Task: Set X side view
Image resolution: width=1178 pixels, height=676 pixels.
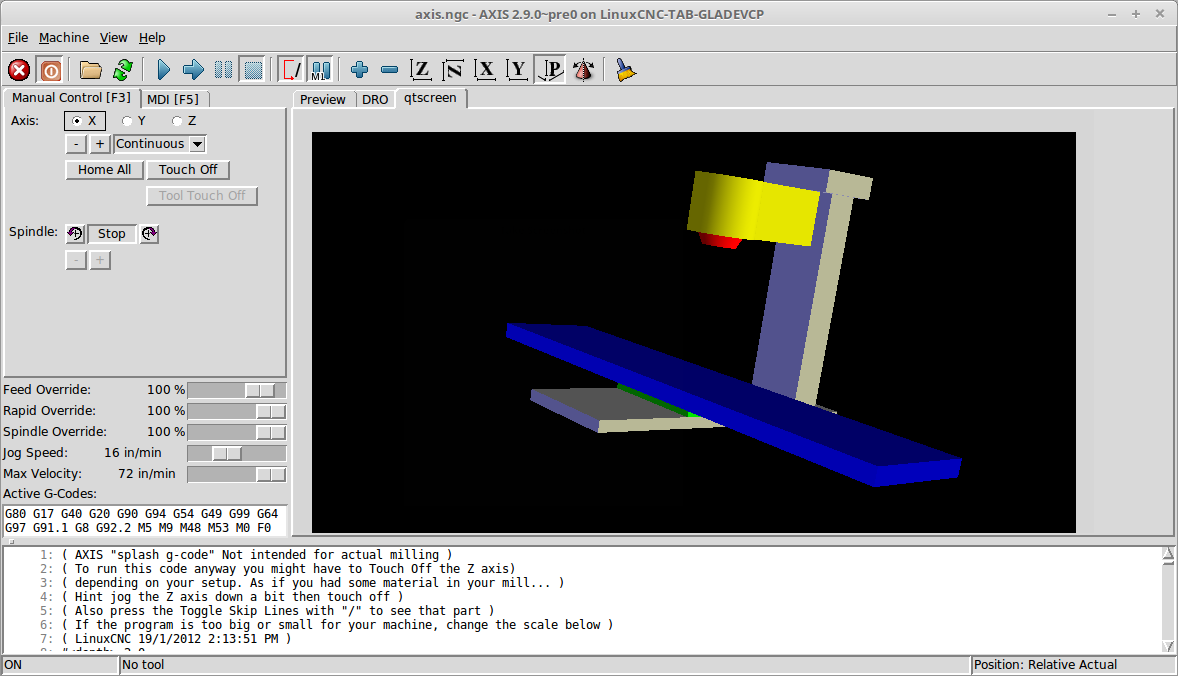Action: pyautogui.click(x=485, y=70)
